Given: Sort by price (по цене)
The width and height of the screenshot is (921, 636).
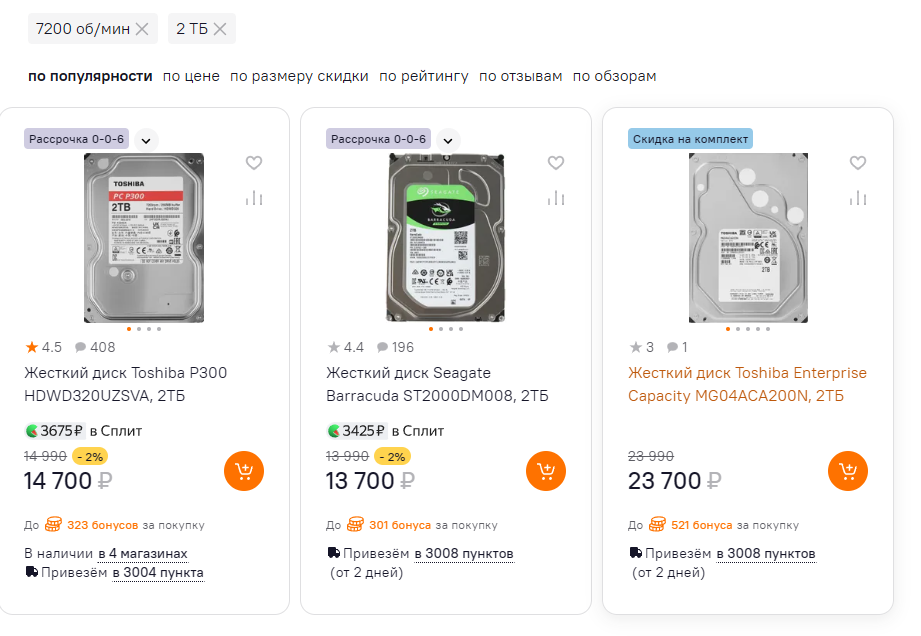Looking at the screenshot, I should 191,76.
